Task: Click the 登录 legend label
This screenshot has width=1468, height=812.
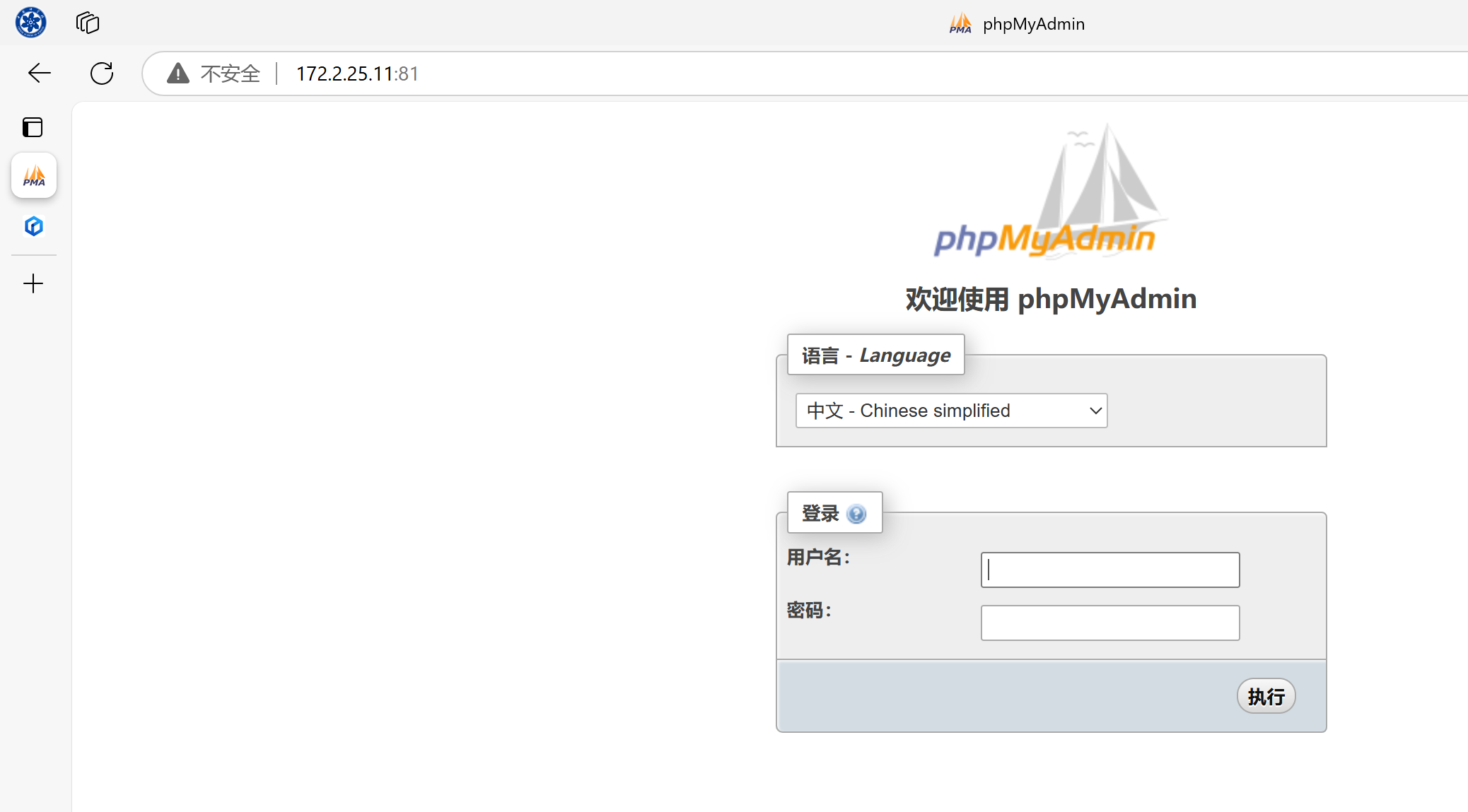Action: click(x=820, y=513)
